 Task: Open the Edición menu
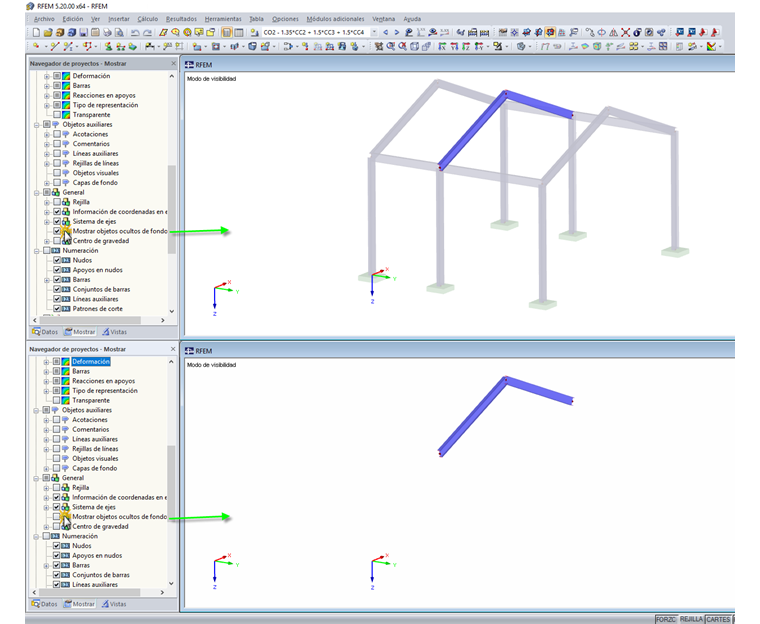[x=73, y=19]
